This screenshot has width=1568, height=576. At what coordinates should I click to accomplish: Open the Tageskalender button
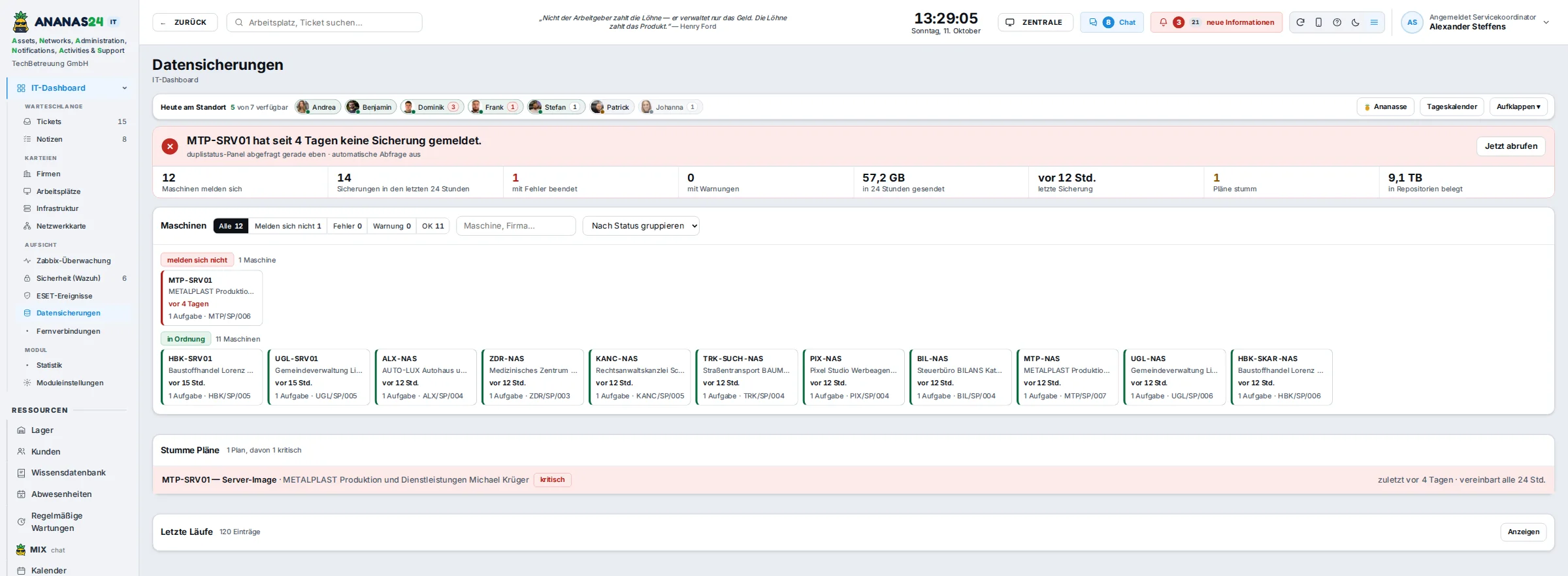(1452, 106)
